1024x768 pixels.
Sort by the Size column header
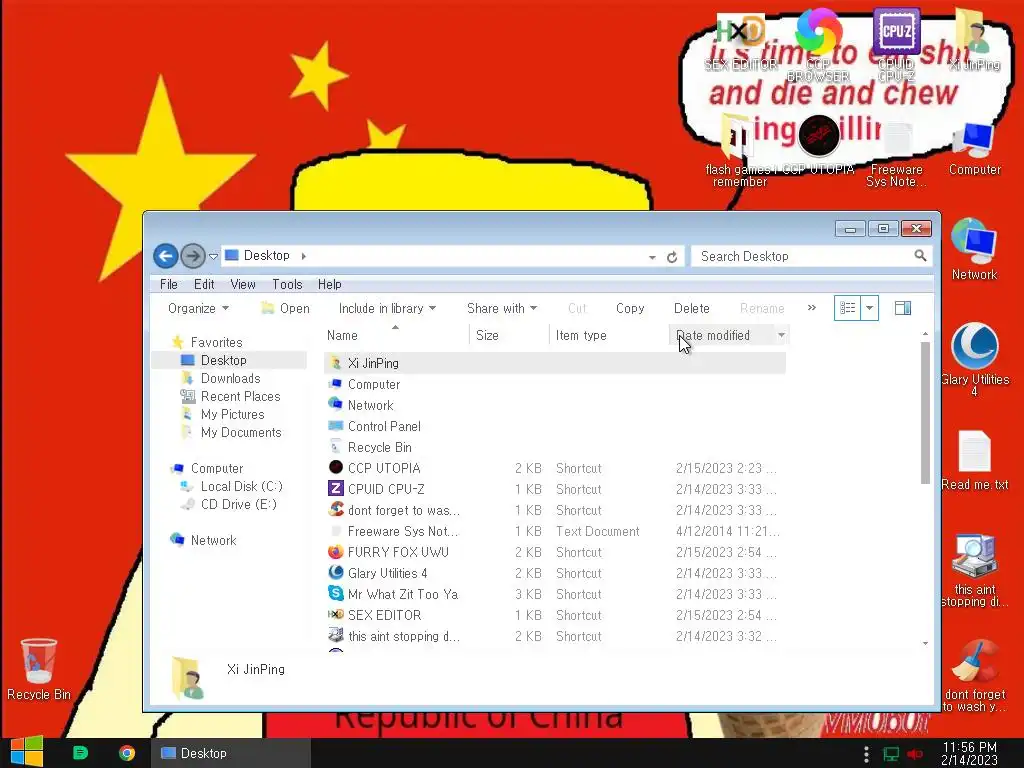point(509,336)
